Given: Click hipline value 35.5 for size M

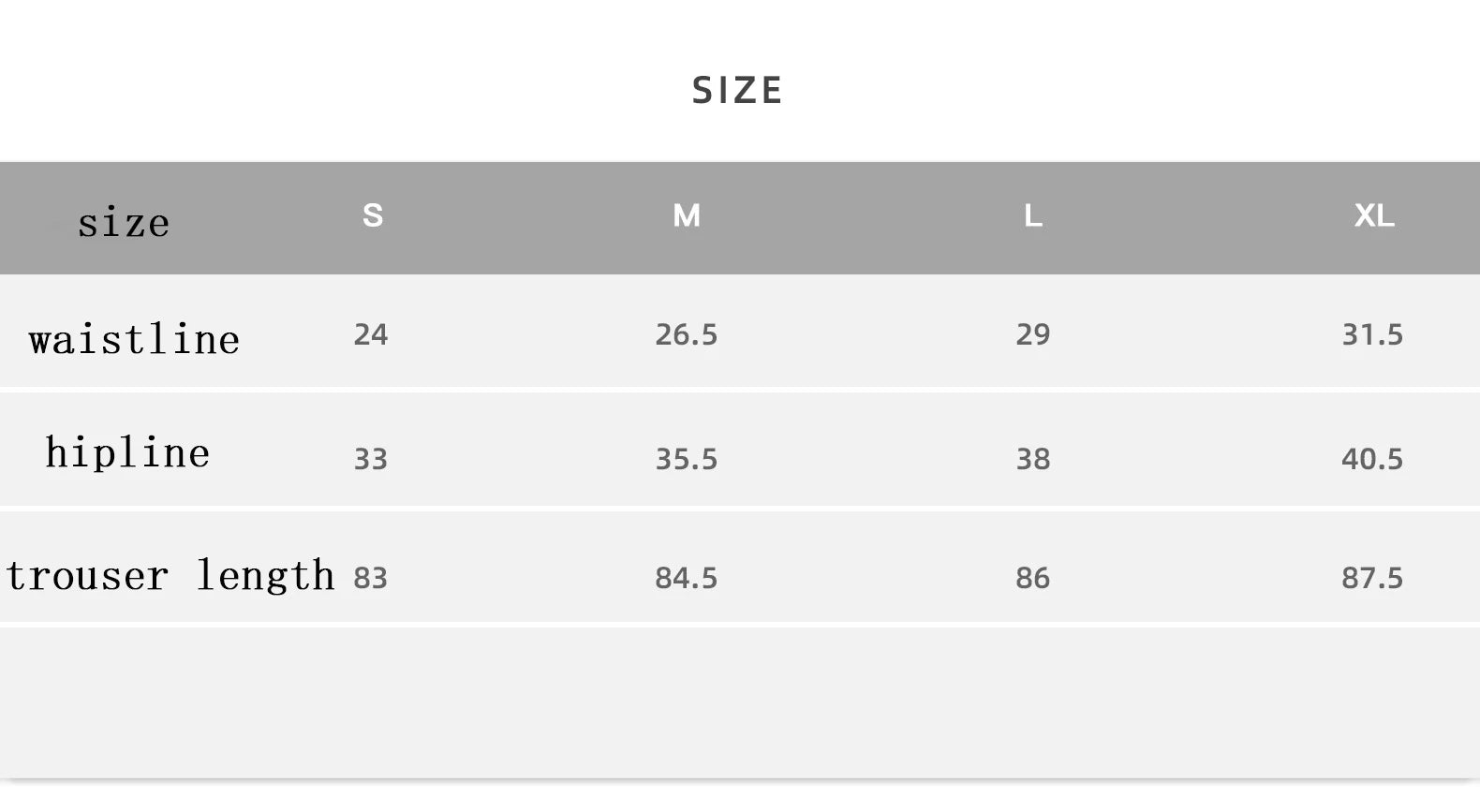Looking at the screenshot, I should tap(687, 459).
